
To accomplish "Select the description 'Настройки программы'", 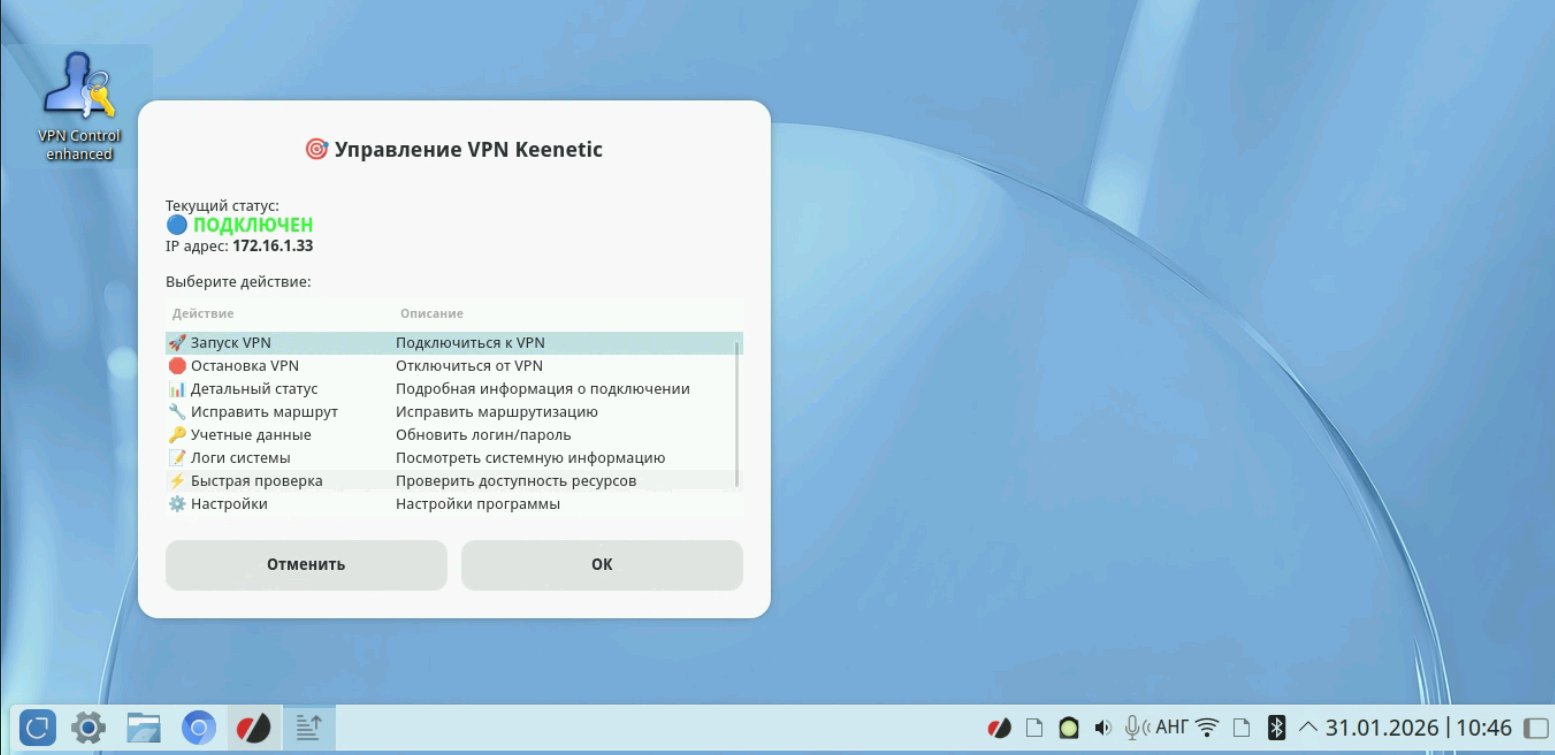I will [478, 504].
